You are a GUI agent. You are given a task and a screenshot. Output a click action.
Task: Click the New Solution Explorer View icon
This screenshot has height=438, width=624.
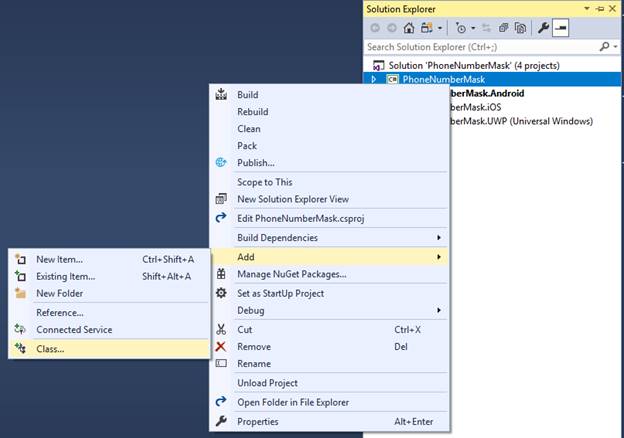pyautogui.click(x=221, y=199)
